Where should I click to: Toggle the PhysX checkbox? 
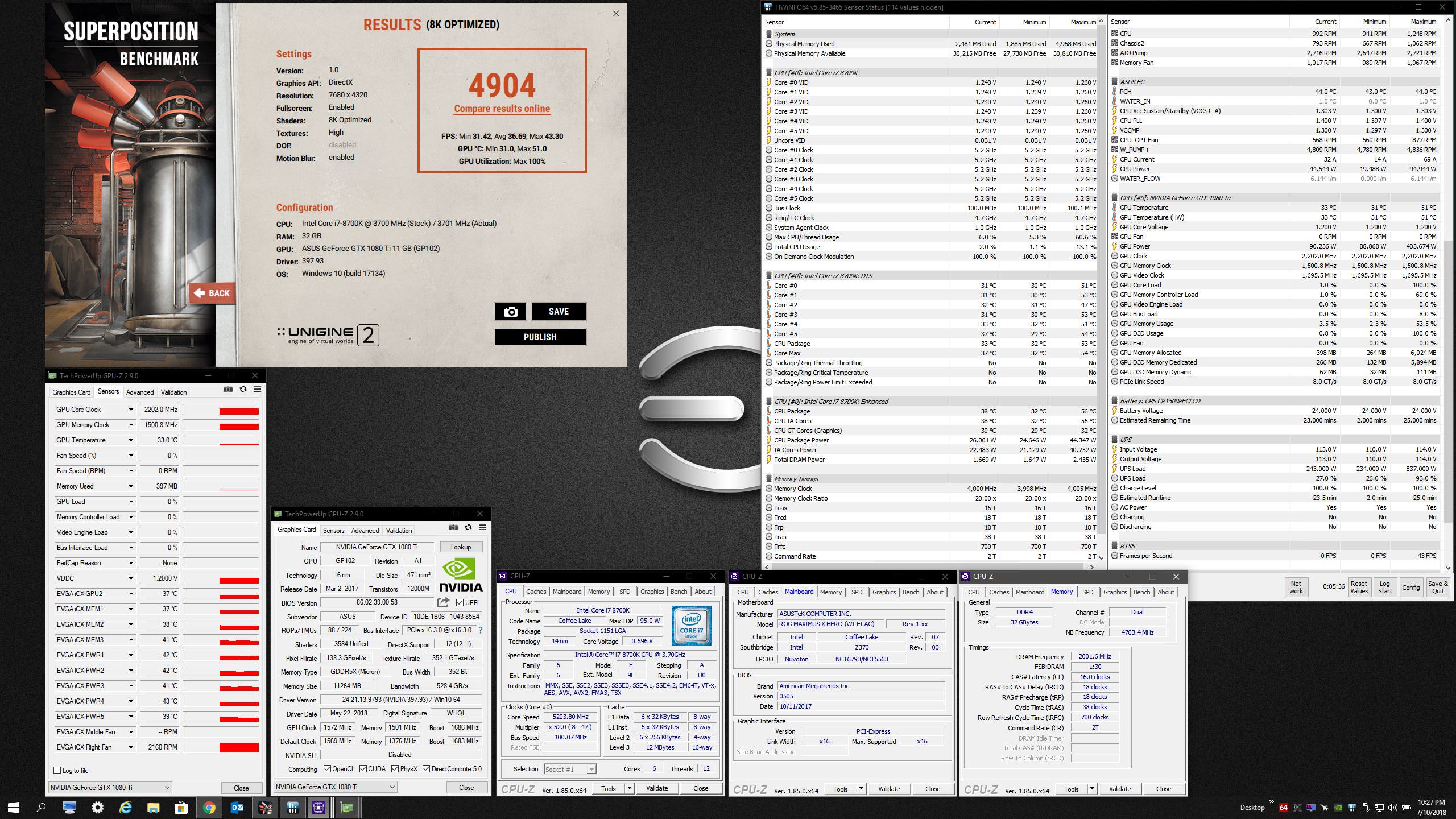395,768
